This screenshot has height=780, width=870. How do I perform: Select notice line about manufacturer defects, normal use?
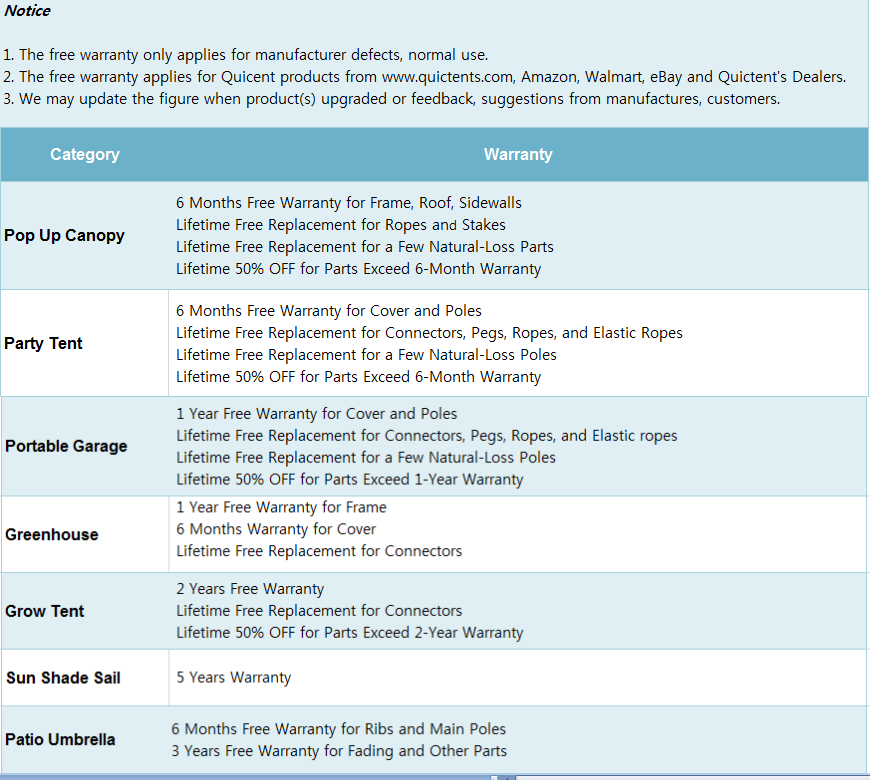pos(246,55)
